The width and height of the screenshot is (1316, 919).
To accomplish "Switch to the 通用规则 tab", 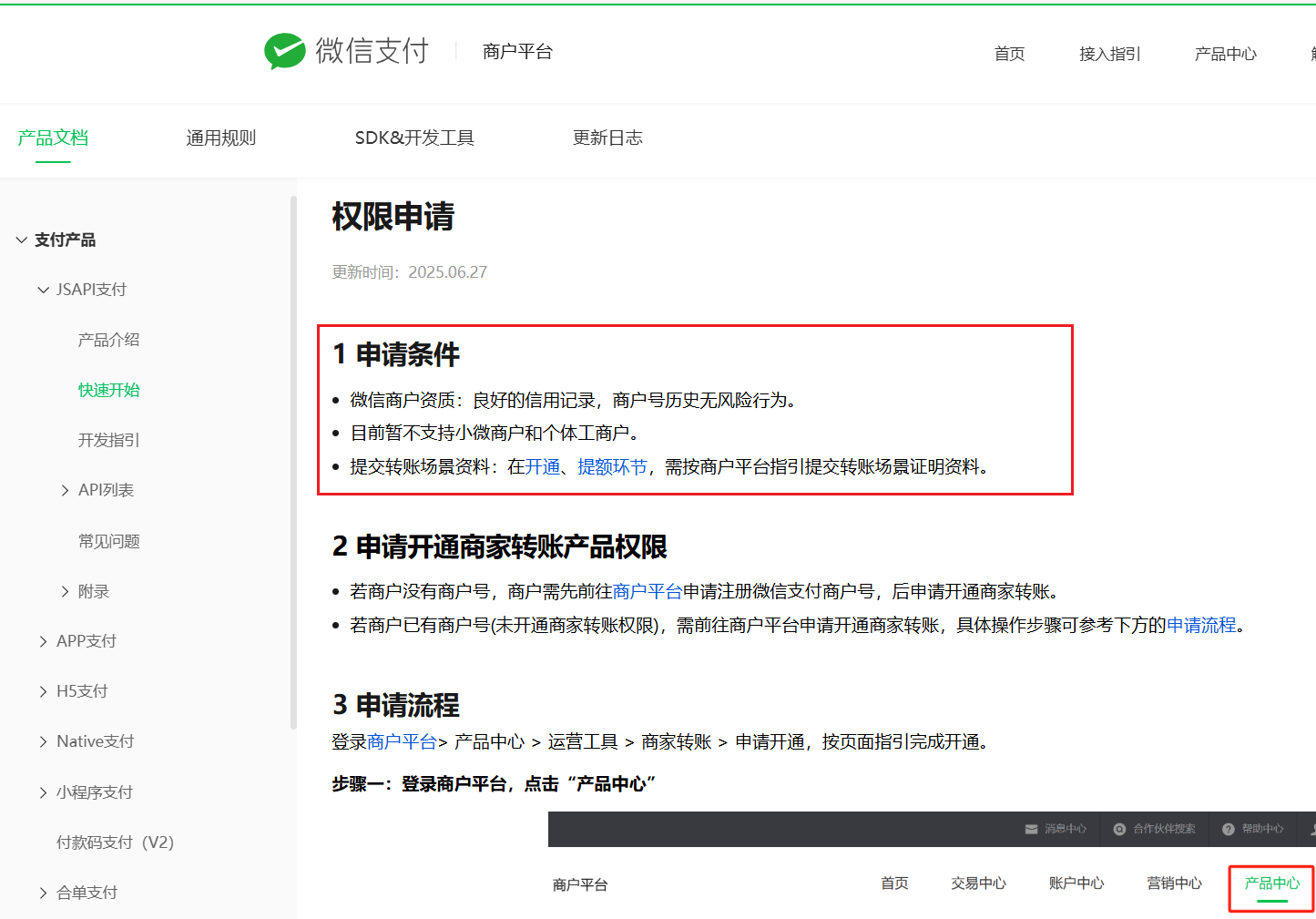I will [221, 138].
